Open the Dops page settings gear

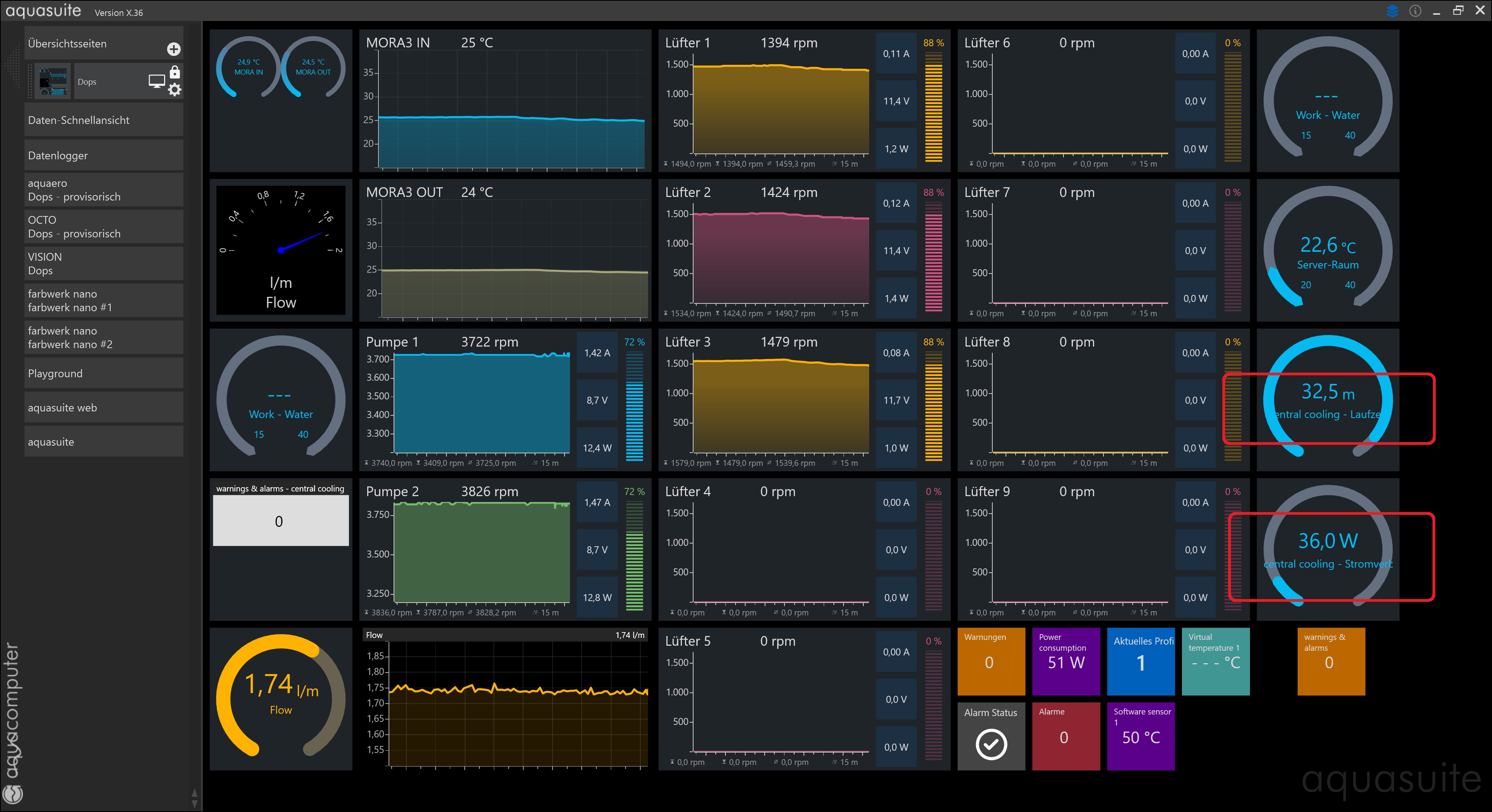pyautogui.click(x=174, y=90)
